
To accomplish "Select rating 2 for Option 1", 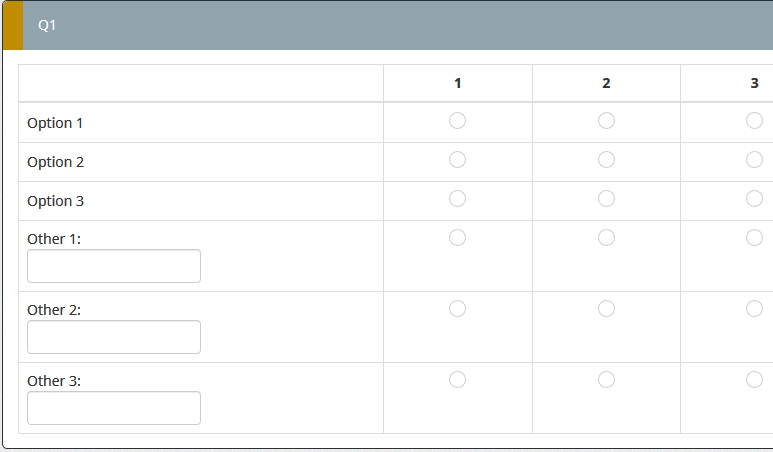I will 606,121.
